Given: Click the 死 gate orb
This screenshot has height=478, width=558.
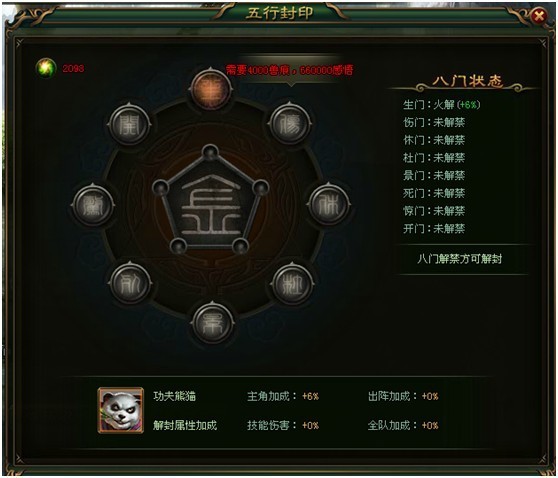Looking at the screenshot, I should [x=131, y=283].
